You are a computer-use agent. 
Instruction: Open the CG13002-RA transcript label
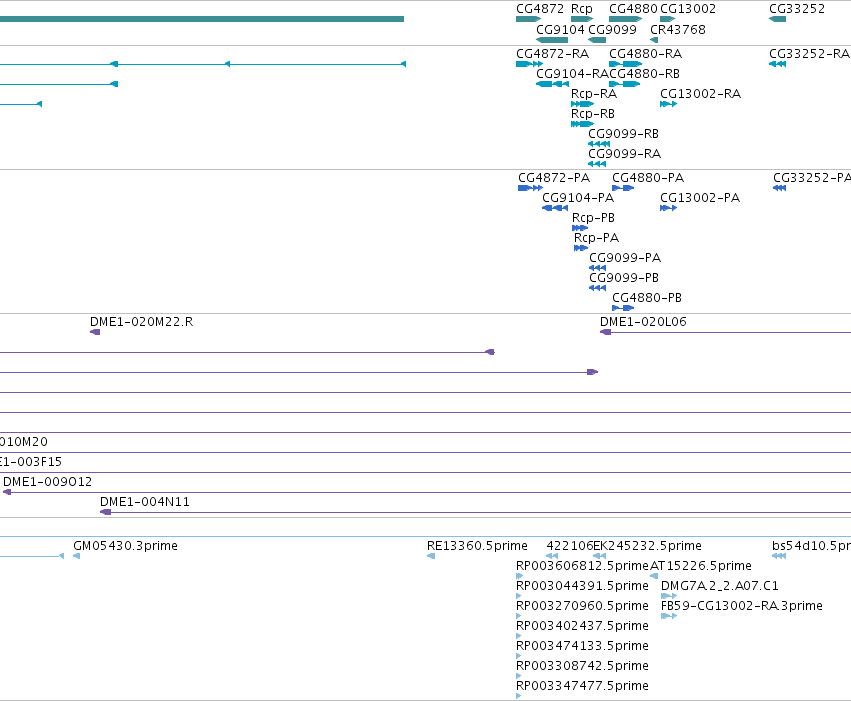coord(700,94)
